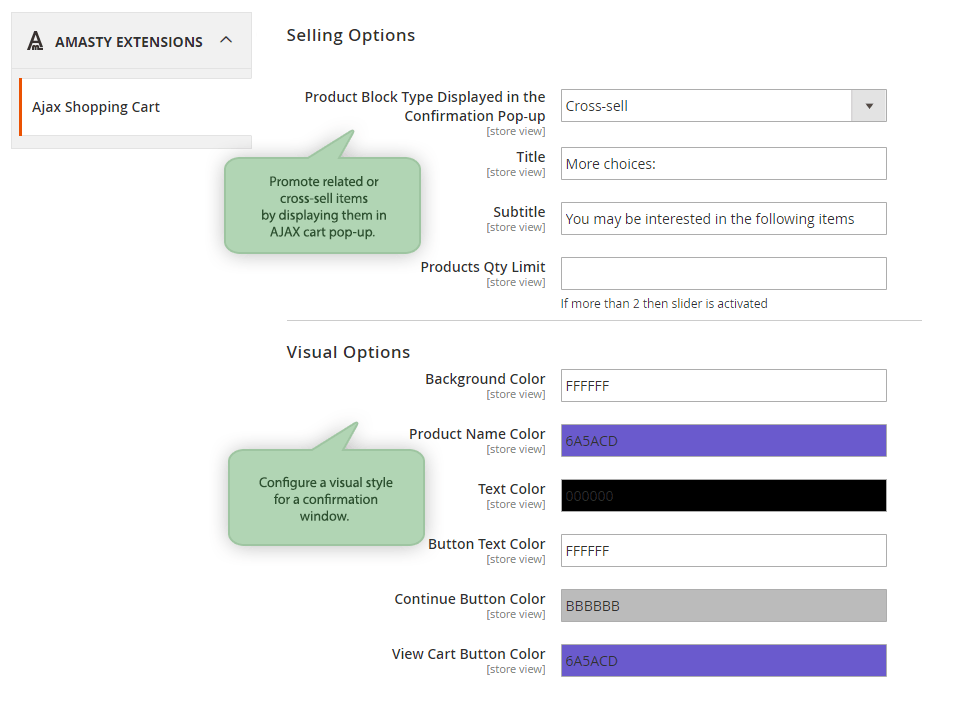The width and height of the screenshot is (960, 704).
Task: Click the dropdown arrow beside Cross-sell
Action: (868, 106)
